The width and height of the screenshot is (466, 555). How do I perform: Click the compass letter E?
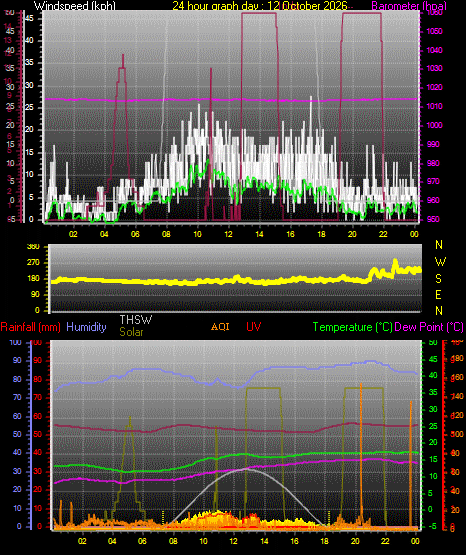tap(438, 294)
